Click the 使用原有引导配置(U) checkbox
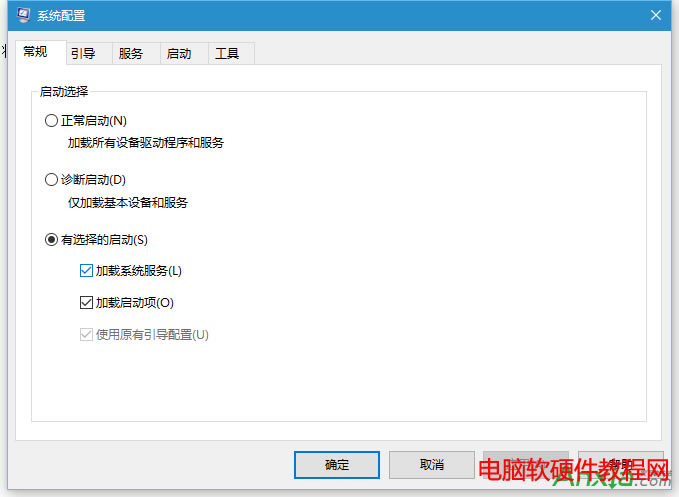The height and width of the screenshot is (497, 679). pos(86,335)
